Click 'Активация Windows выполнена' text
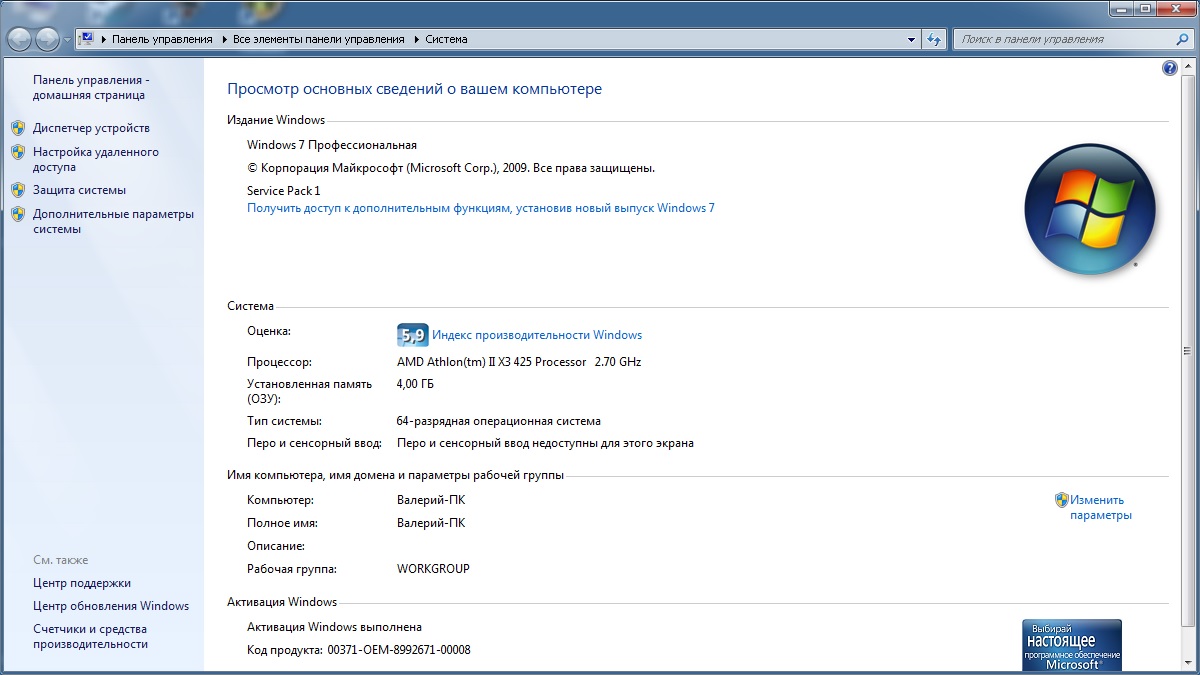The image size is (1200, 675). (334, 627)
